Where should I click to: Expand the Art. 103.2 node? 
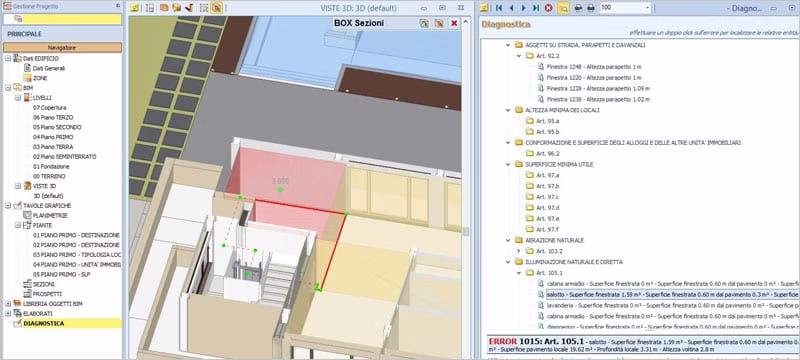tap(518, 251)
